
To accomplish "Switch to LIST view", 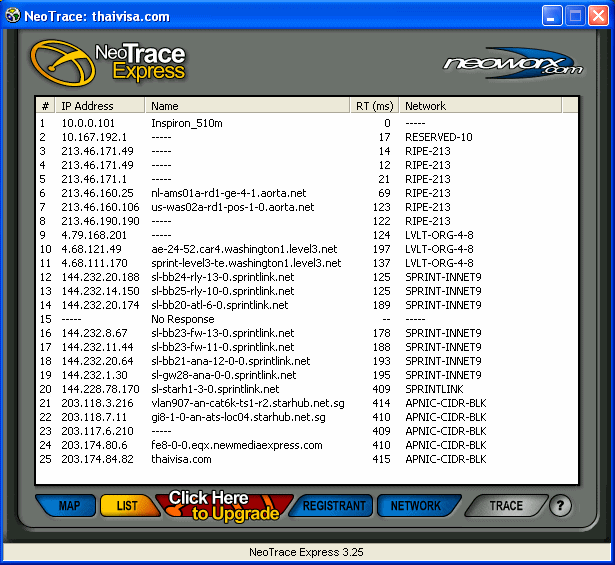I will [x=127, y=506].
